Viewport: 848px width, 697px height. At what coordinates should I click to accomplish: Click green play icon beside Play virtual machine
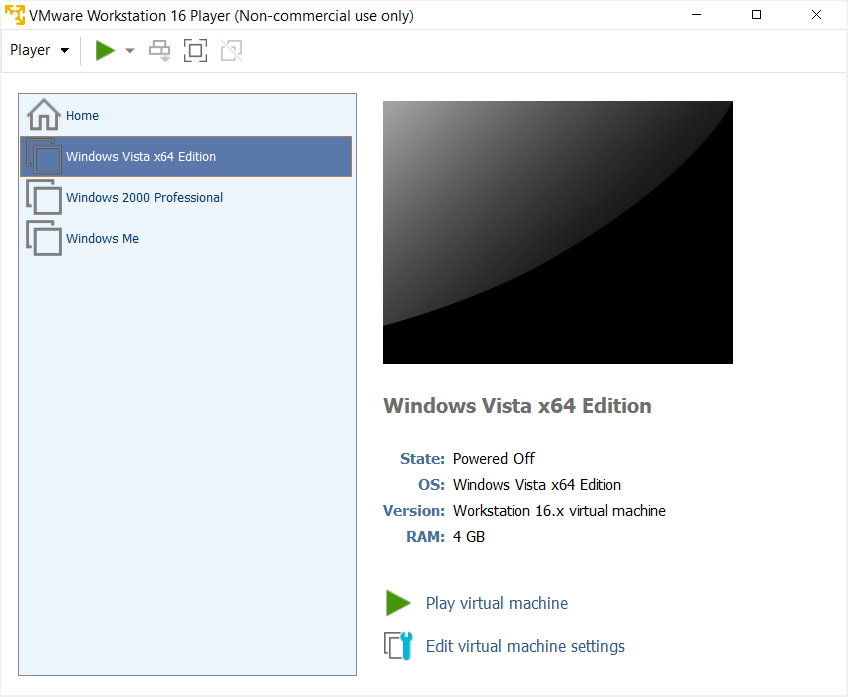(398, 603)
